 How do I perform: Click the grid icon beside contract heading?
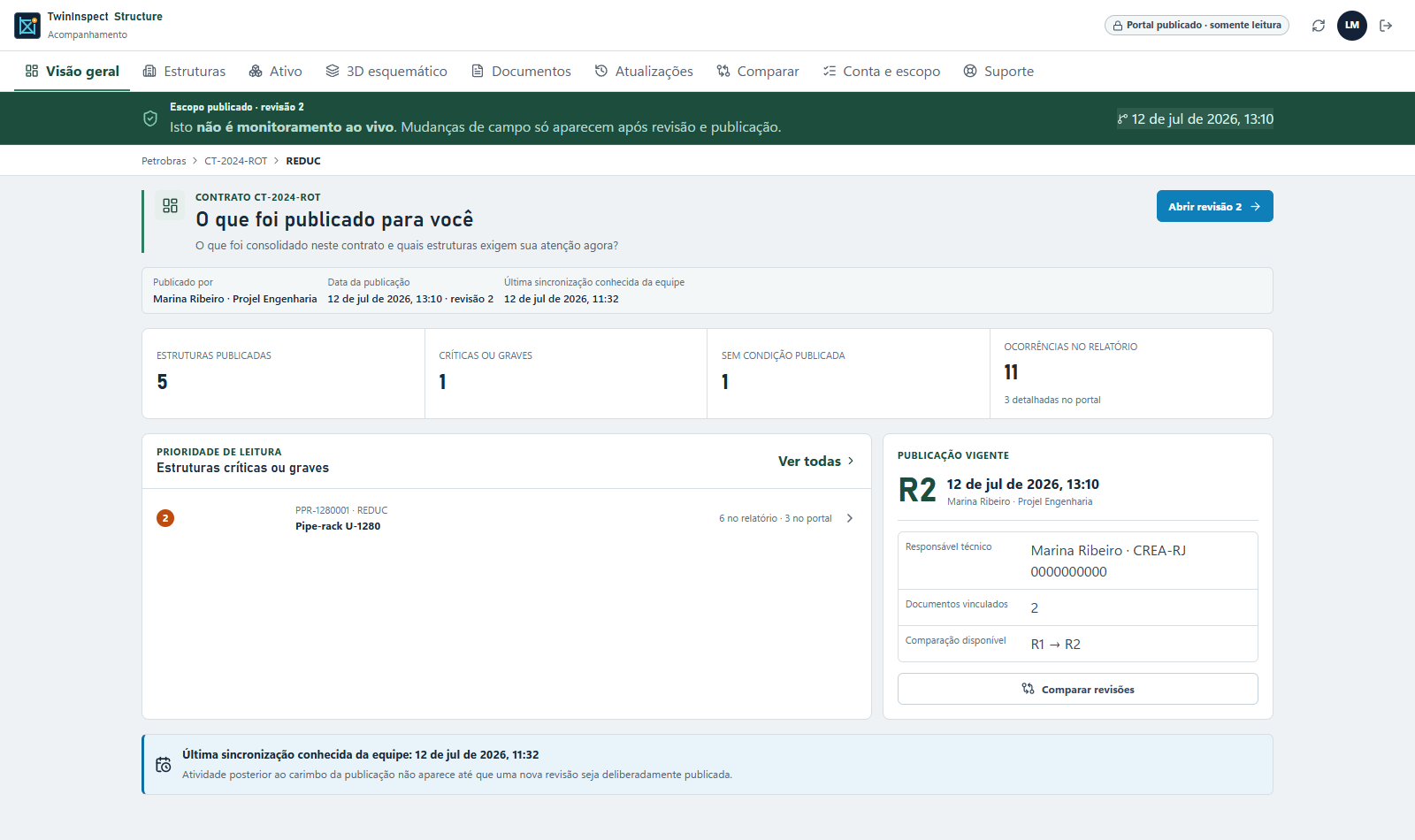pyautogui.click(x=170, y=205)
